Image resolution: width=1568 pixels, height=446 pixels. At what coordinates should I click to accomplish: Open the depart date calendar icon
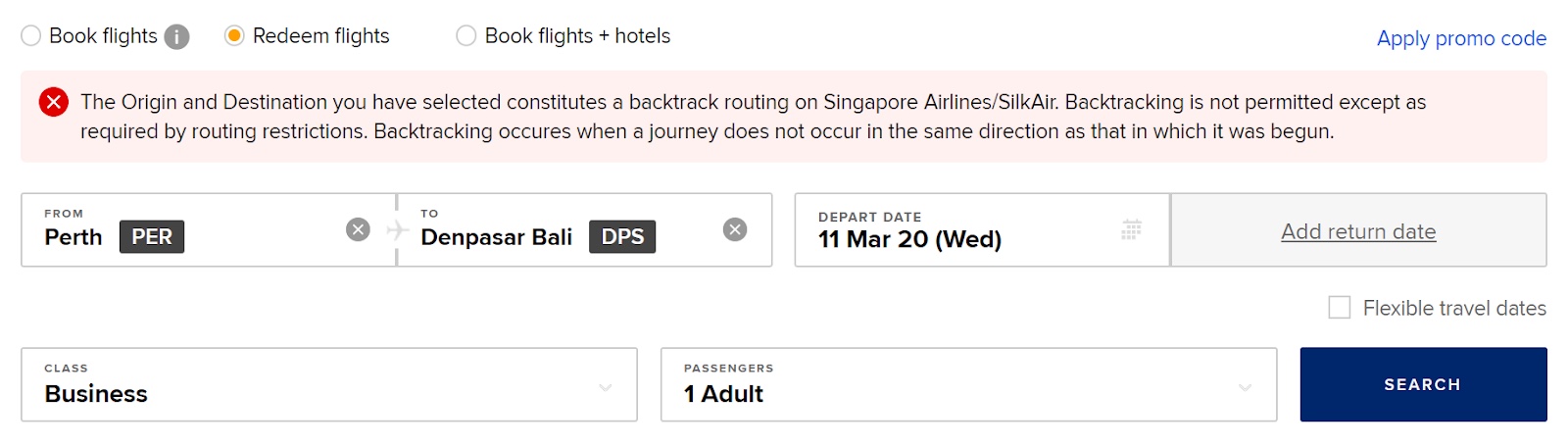[x=1131, y=229]
